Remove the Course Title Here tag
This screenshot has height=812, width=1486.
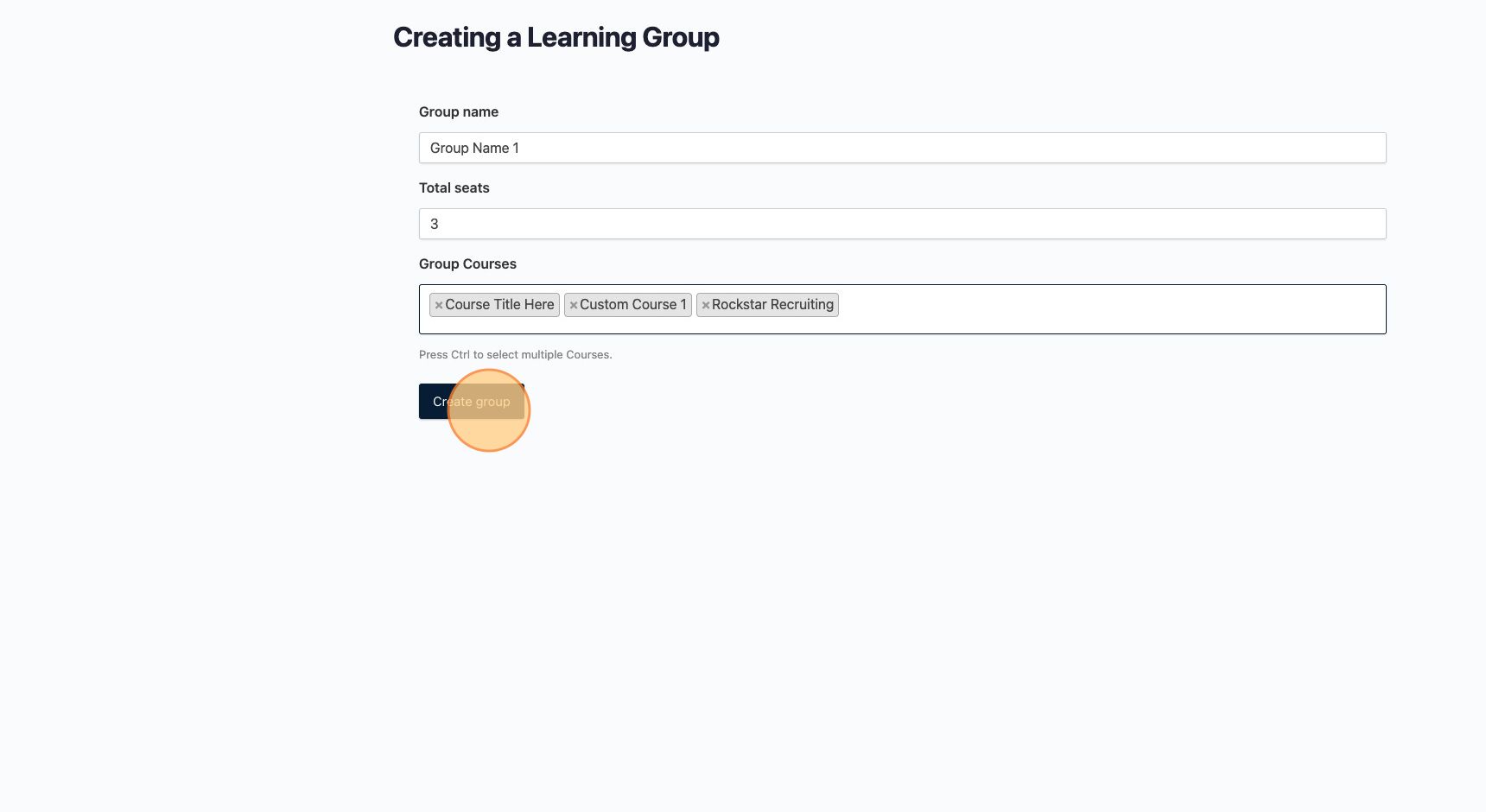pos(439,305)
